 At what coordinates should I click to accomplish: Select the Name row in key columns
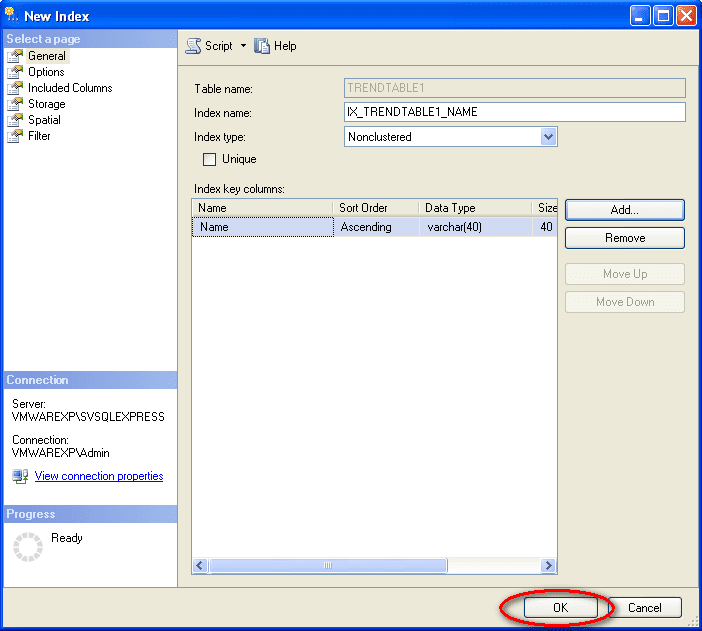[x=262, y=227]
